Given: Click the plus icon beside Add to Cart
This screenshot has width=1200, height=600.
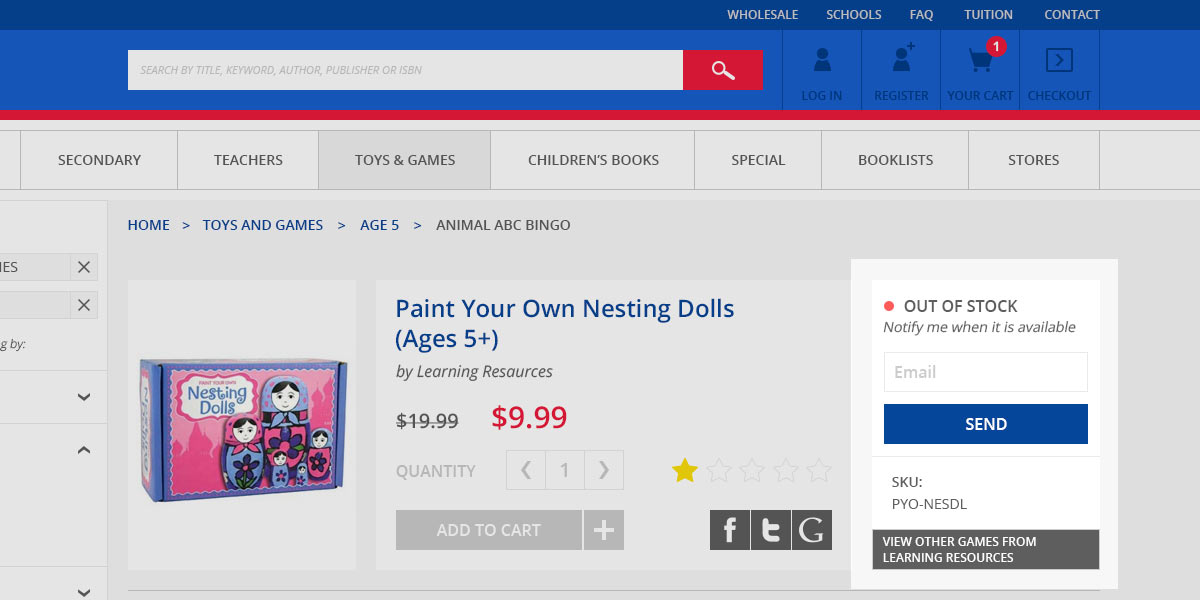Looking at the screenshot, I should (x=604, y=530).
